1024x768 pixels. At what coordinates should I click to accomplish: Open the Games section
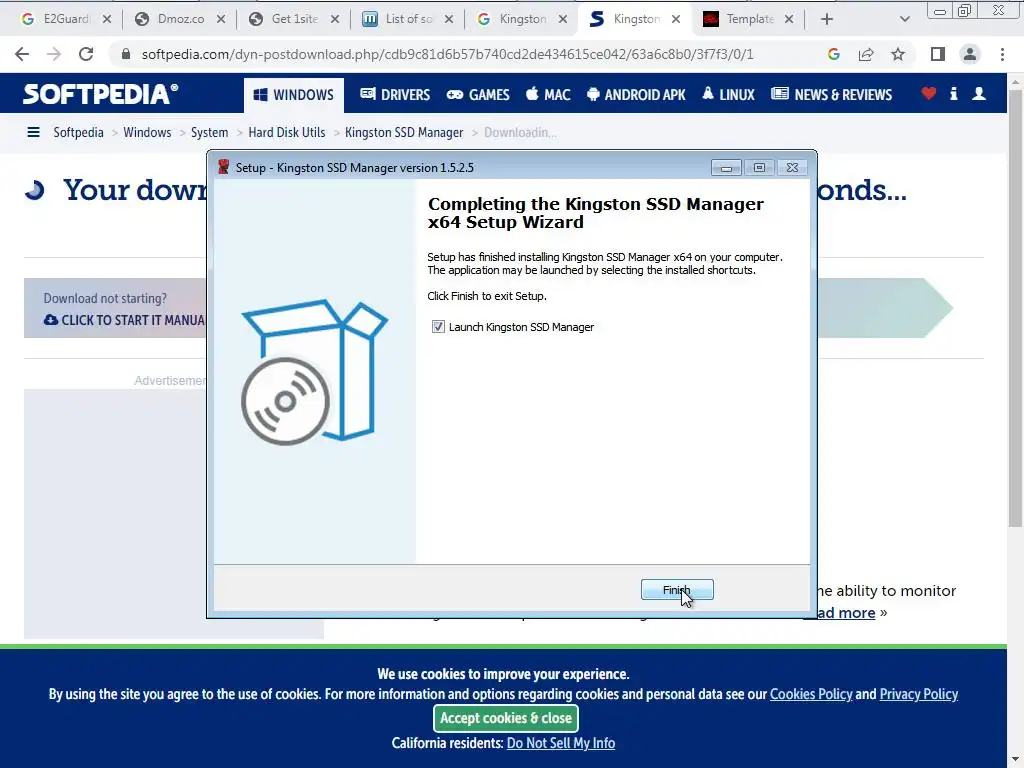[x=478, y=95]
